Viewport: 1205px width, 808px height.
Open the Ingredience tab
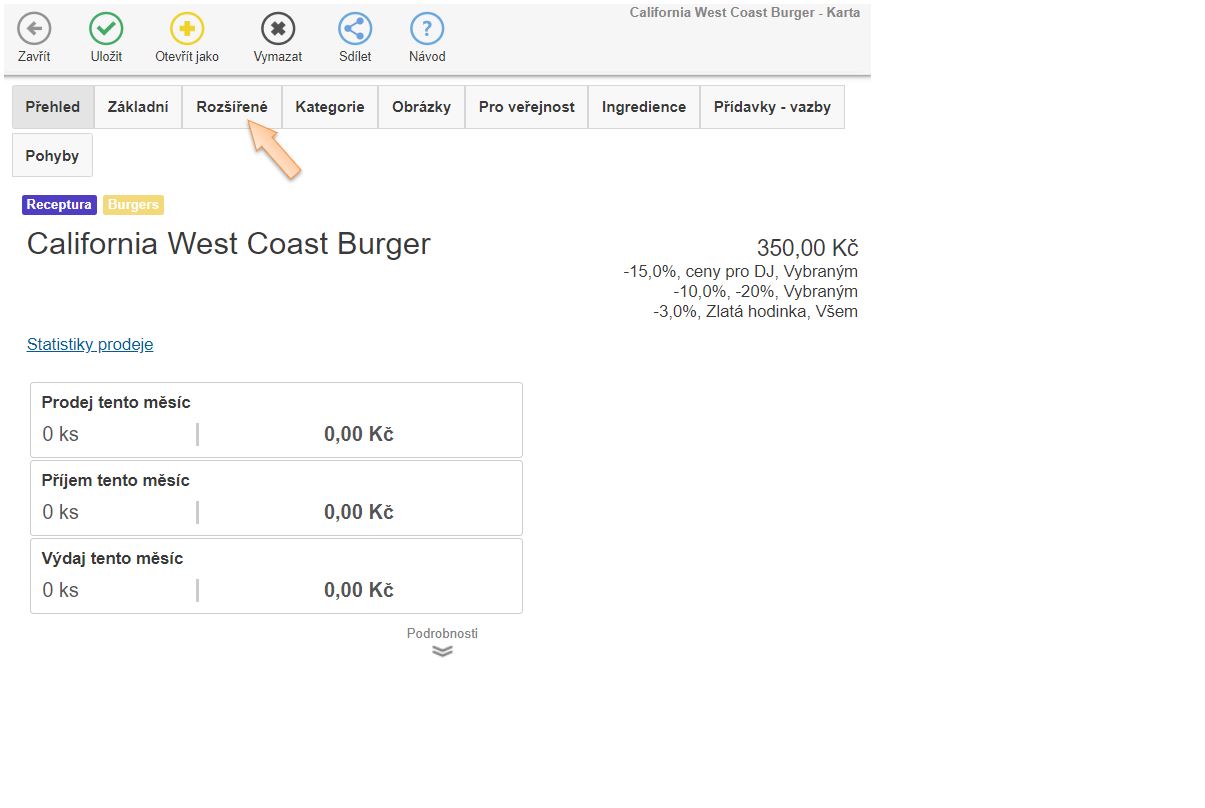(x=644, y=107)
